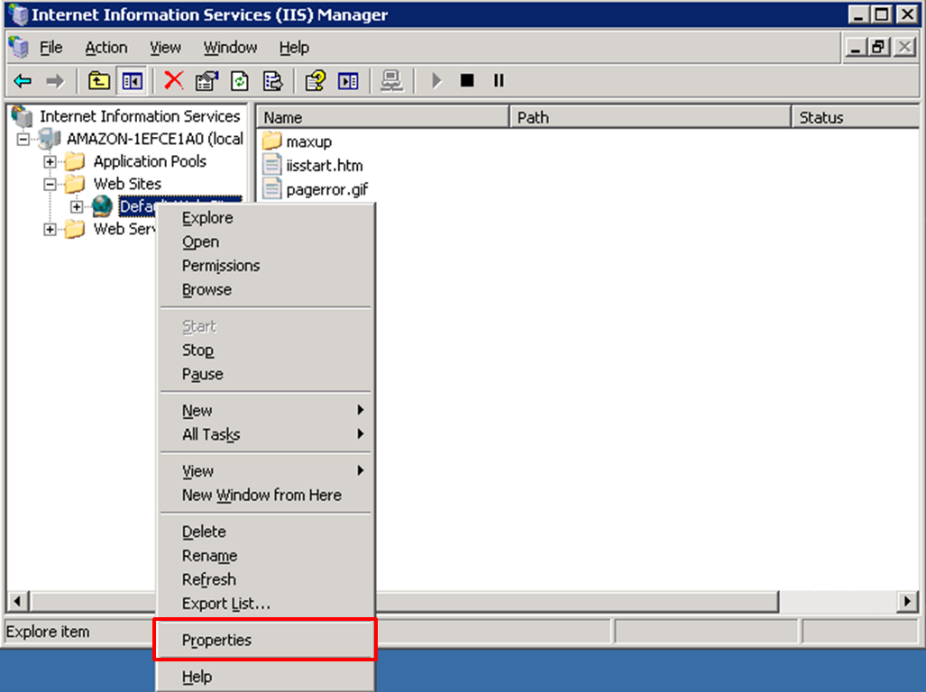The height and width of the screenshot is (692, 926).
Task: Open the Window menu
Action: point(230,47)
